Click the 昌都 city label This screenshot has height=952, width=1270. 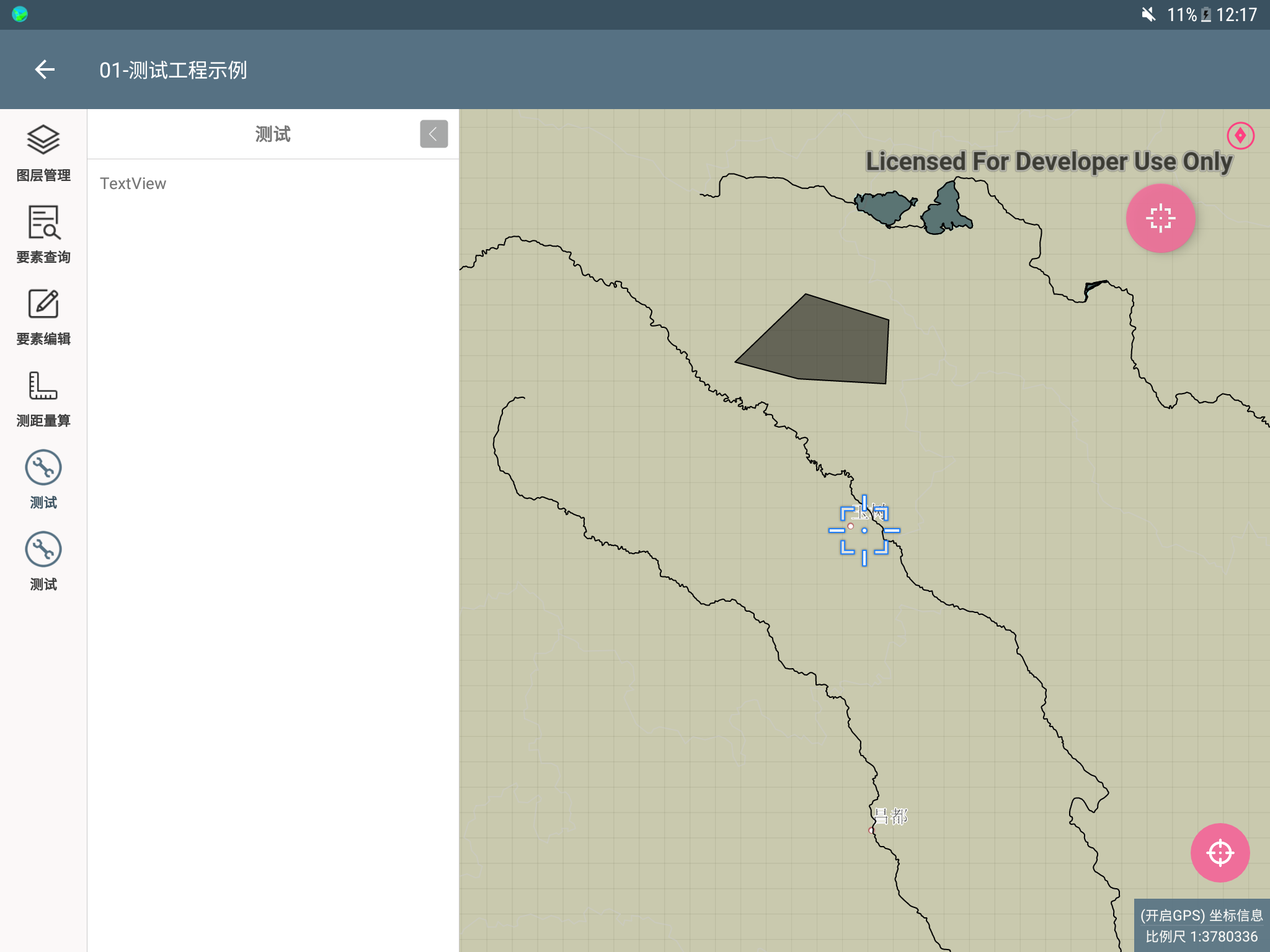(890, 817)
